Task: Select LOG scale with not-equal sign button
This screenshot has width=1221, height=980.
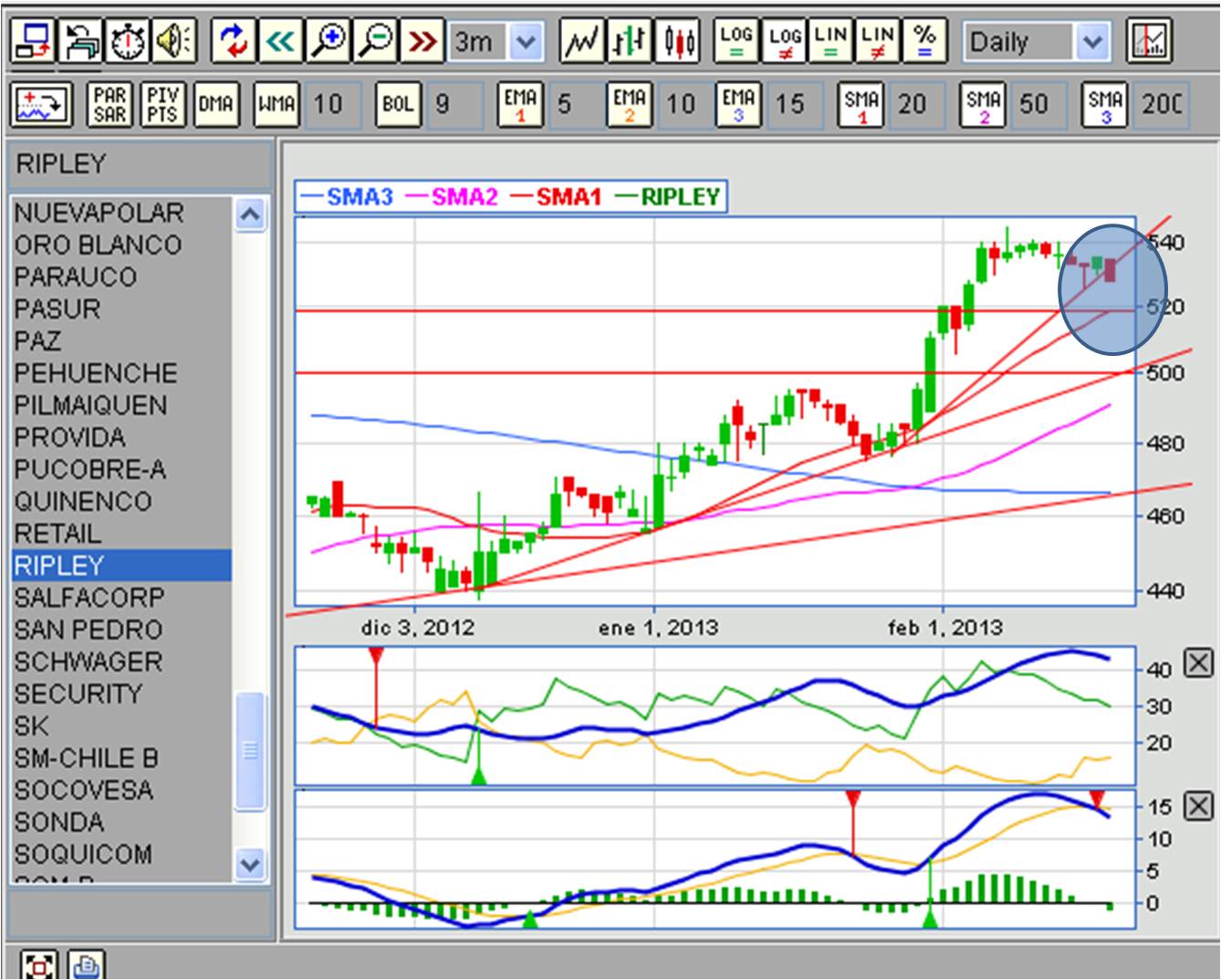Action: (783, 41)
